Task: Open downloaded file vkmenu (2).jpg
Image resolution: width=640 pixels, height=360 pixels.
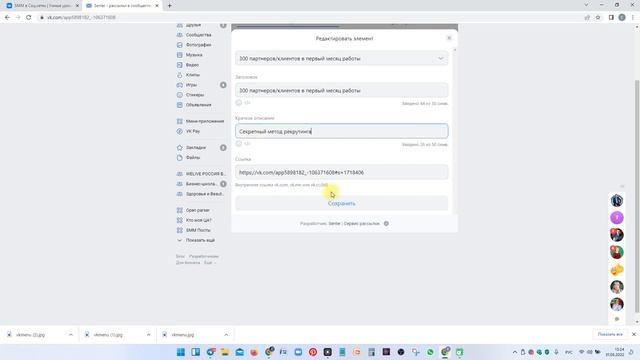Action: pos(30,335)
